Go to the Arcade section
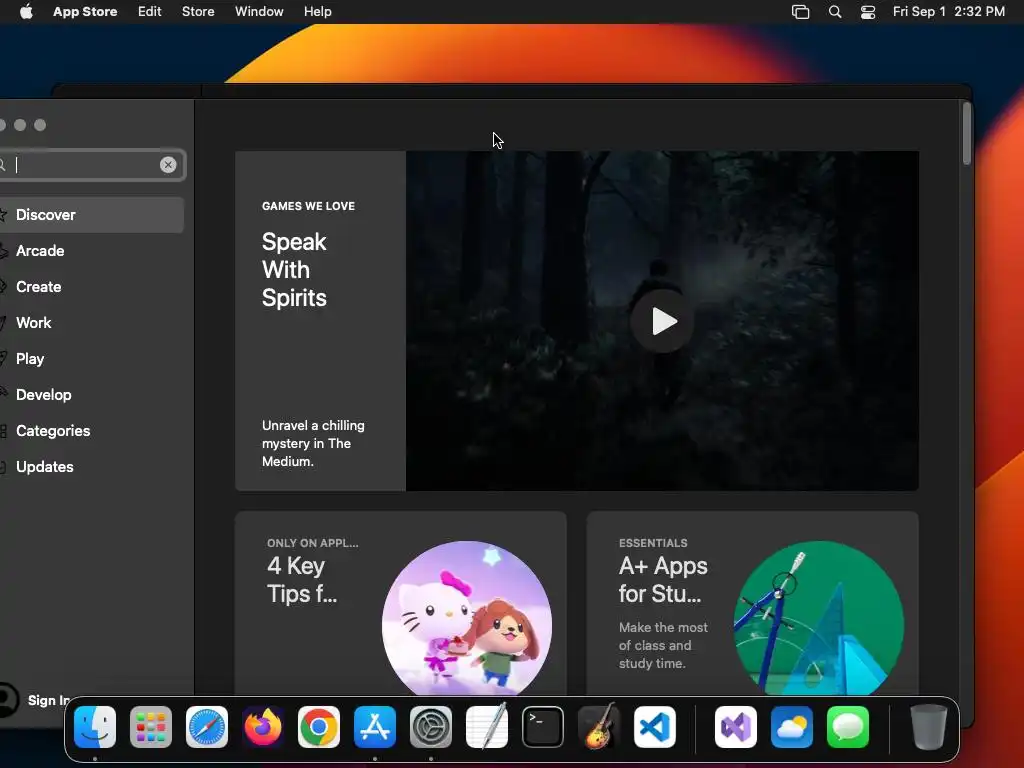Viewport: 1024px width, 768px height. point(91,251)
